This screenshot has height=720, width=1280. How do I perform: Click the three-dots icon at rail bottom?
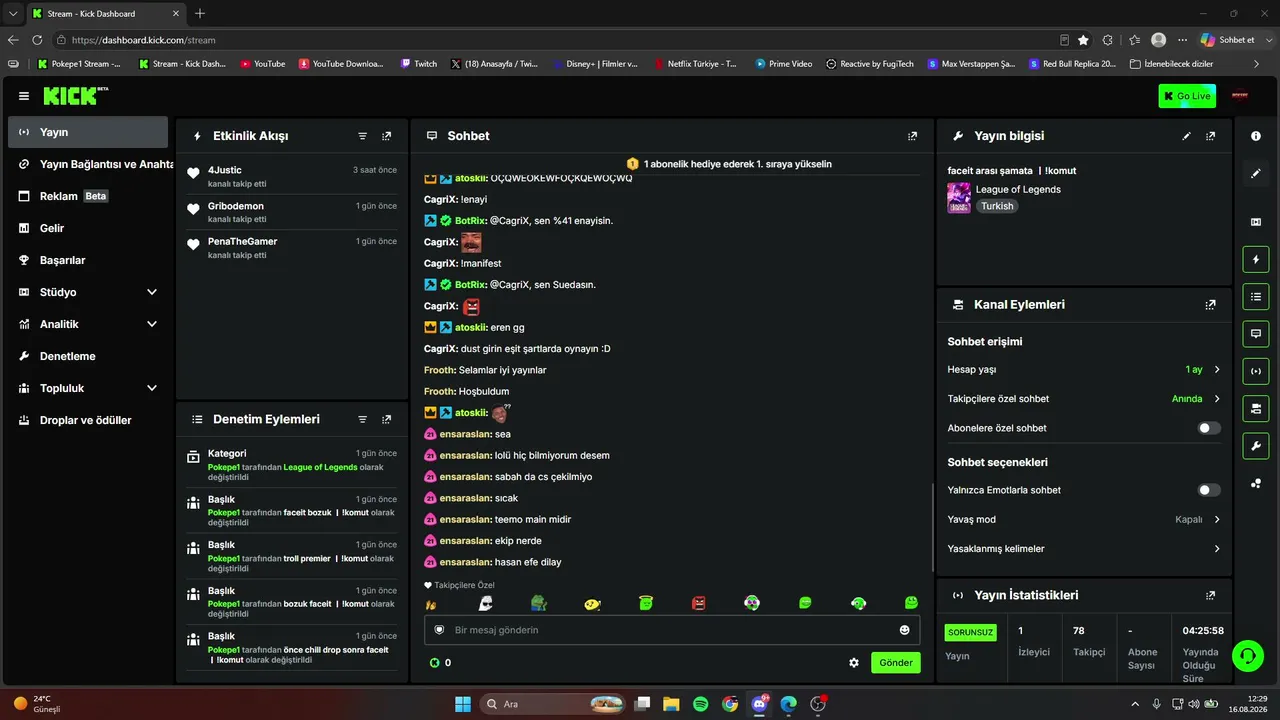1256,483
